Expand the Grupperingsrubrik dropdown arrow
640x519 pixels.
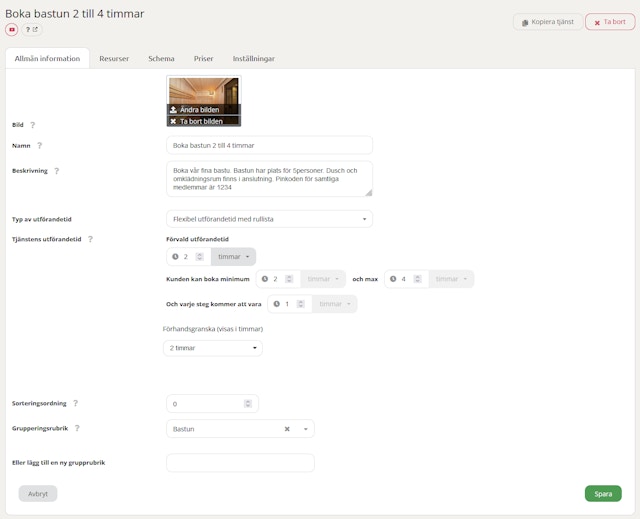coord(305,429)
